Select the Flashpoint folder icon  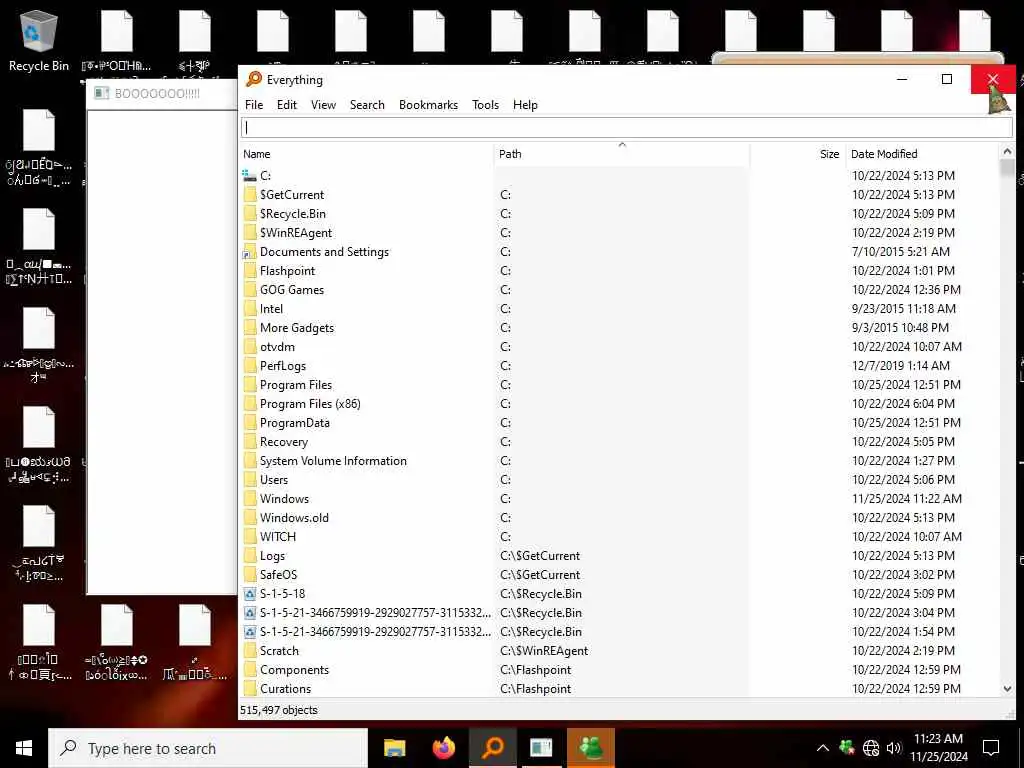pyautogui.click(x=249, y=270)
